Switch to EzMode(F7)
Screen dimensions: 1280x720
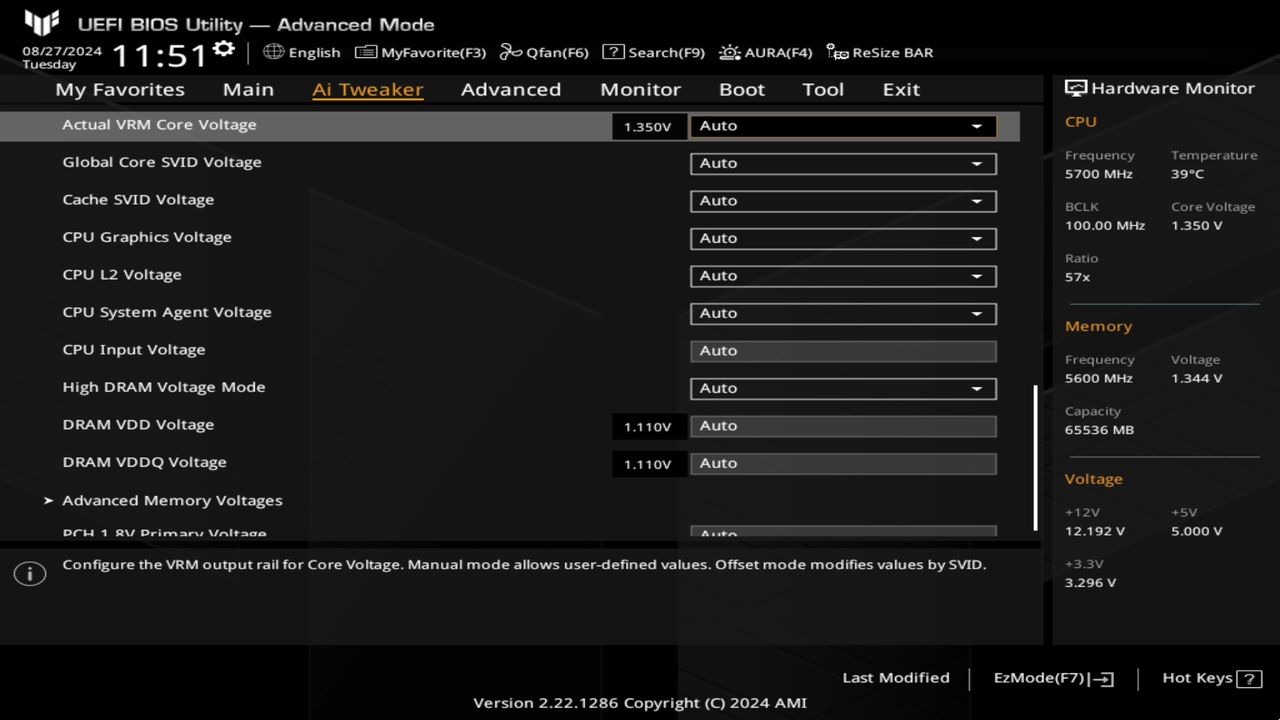click(1053, 678)
